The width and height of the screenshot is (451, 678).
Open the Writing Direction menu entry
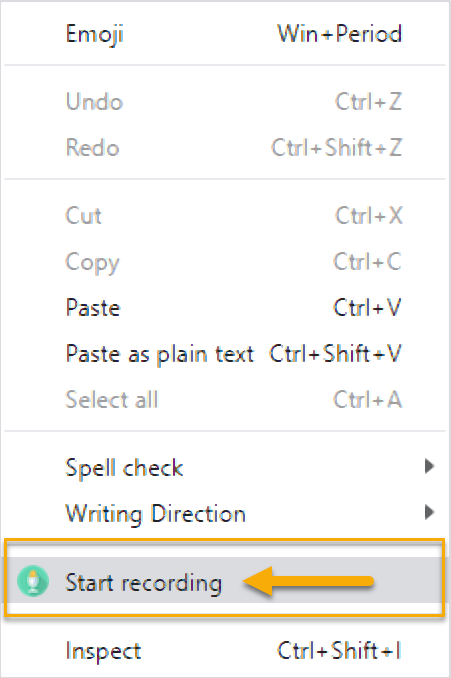225,513
